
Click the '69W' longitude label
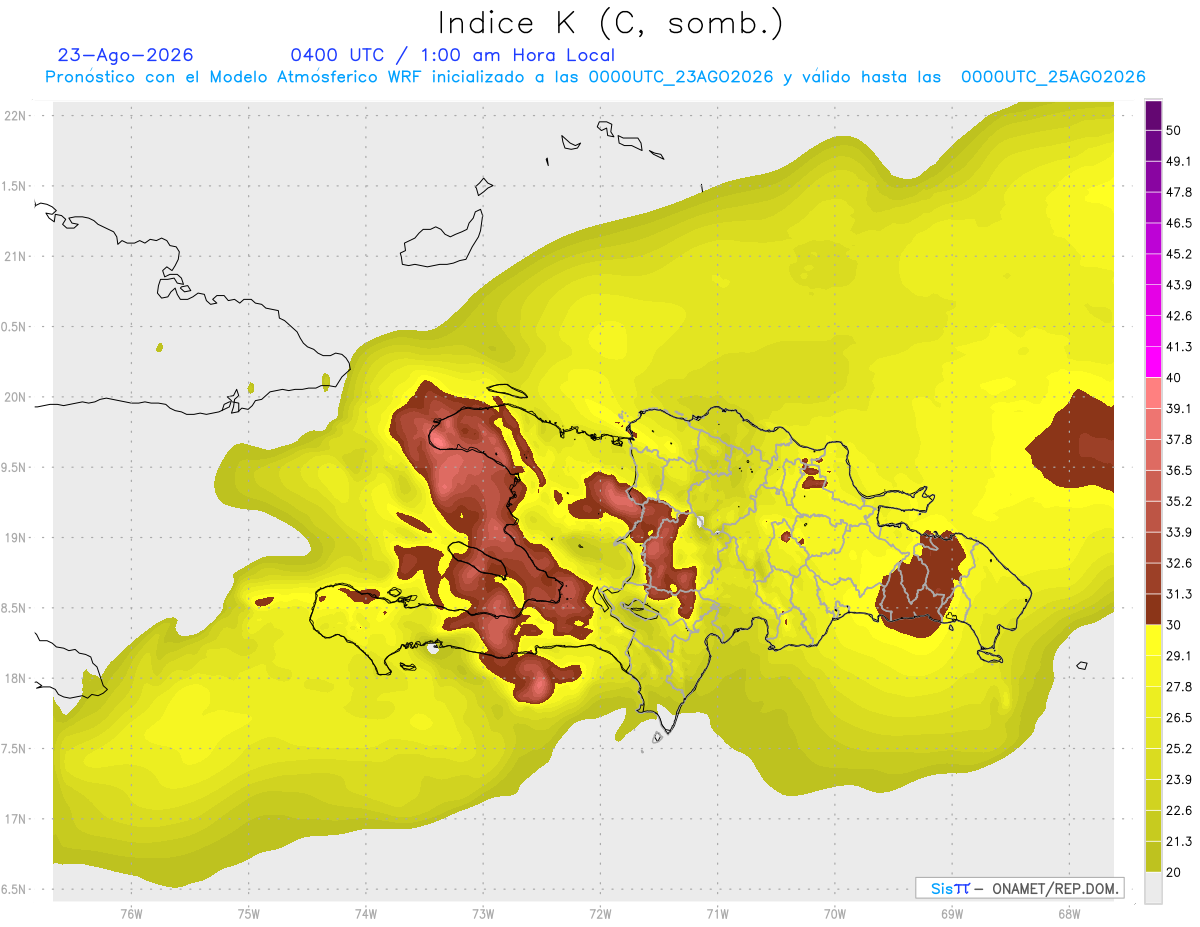point(951,913)
